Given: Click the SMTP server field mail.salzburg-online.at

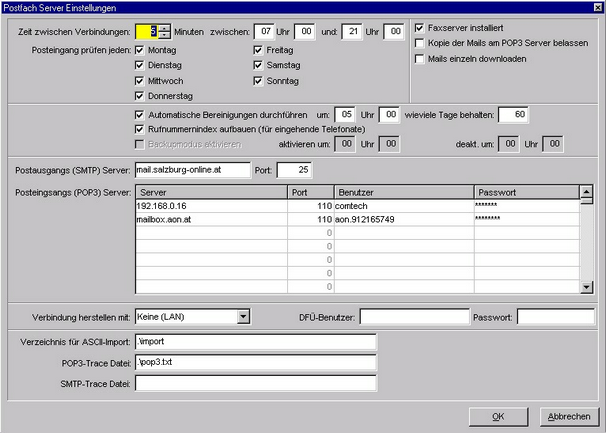Looking at the screenshot, I should tap(193, 170).
